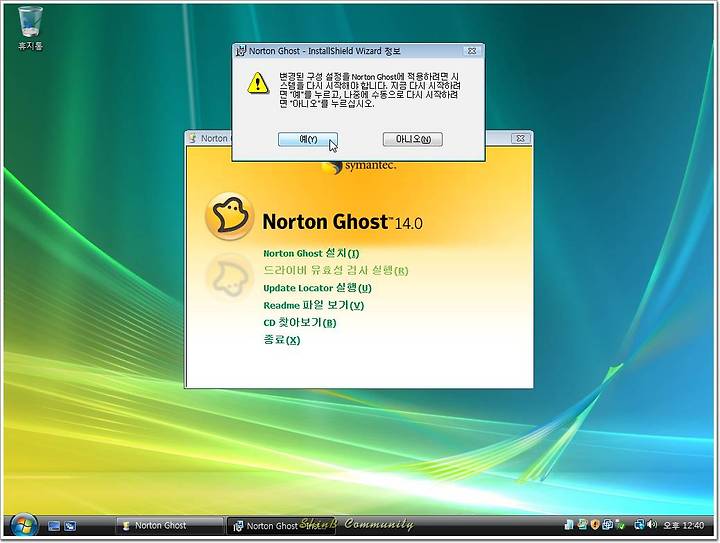Click the yellow warning triangle icon
The width and height of the screenshot is (720, 543).
258,83
